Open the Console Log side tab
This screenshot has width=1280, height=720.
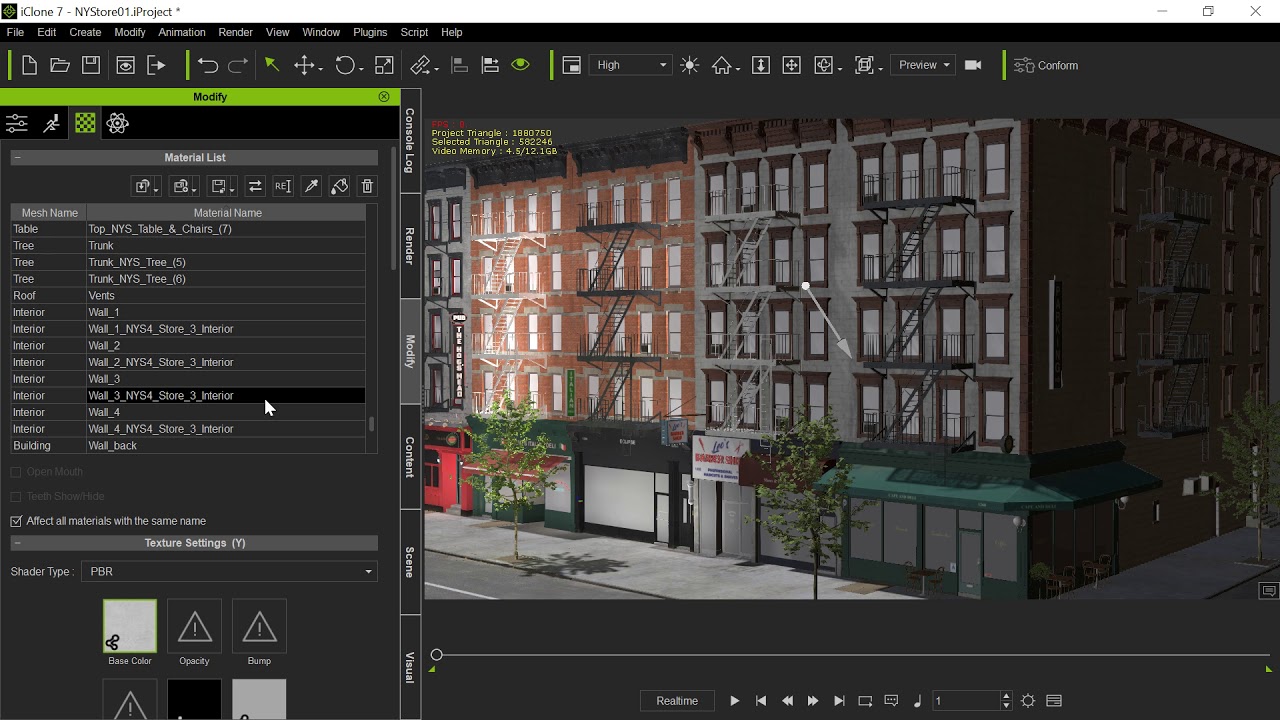(x=410, y=141)
